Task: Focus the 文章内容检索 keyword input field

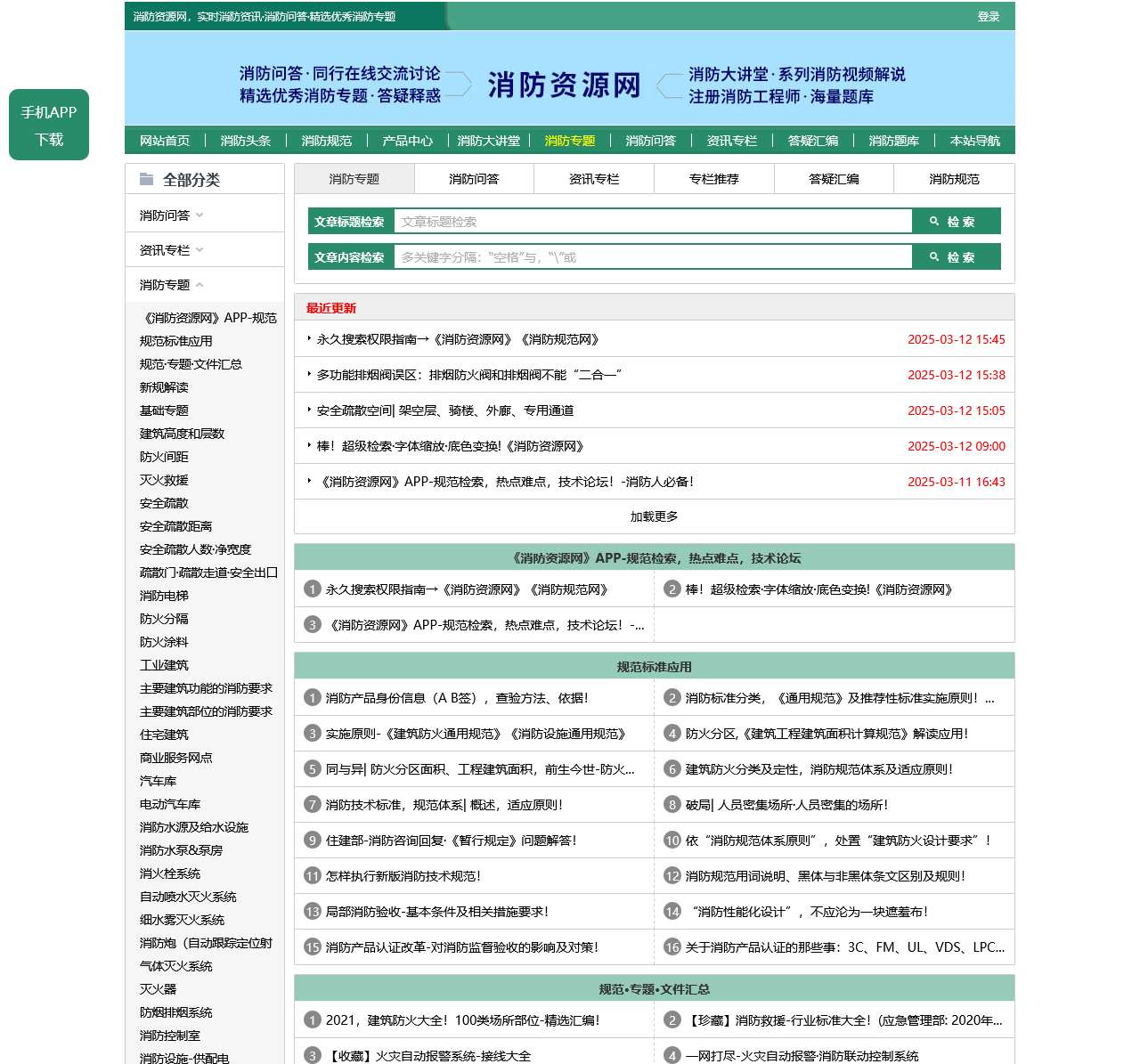Action: tap(653, 257)
